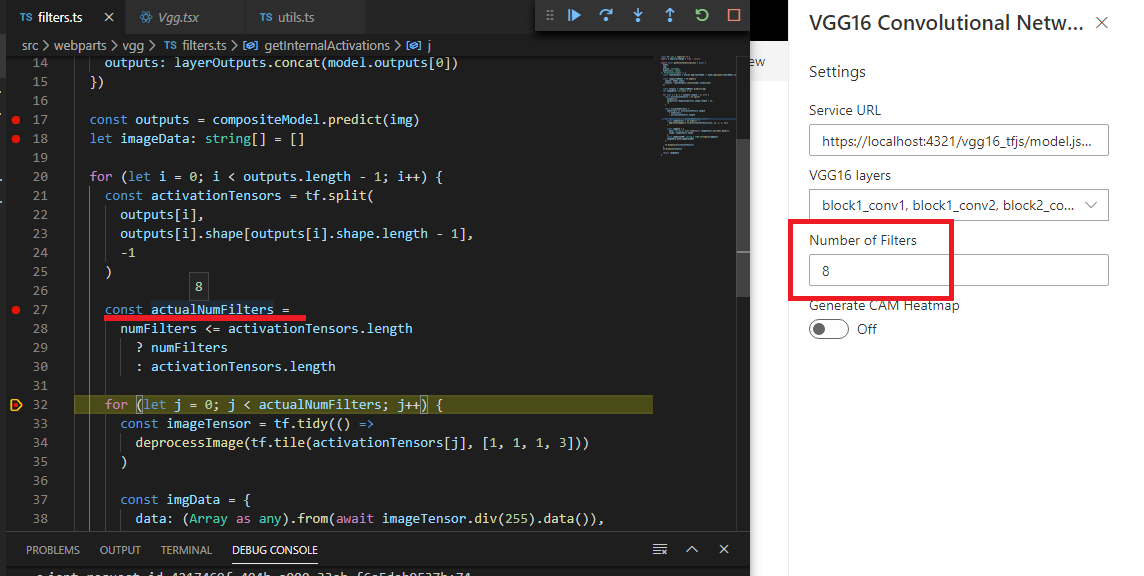Open the PROBLEMS panel tab
This screenshot has height=576, width=1144.
pos(53,550)
